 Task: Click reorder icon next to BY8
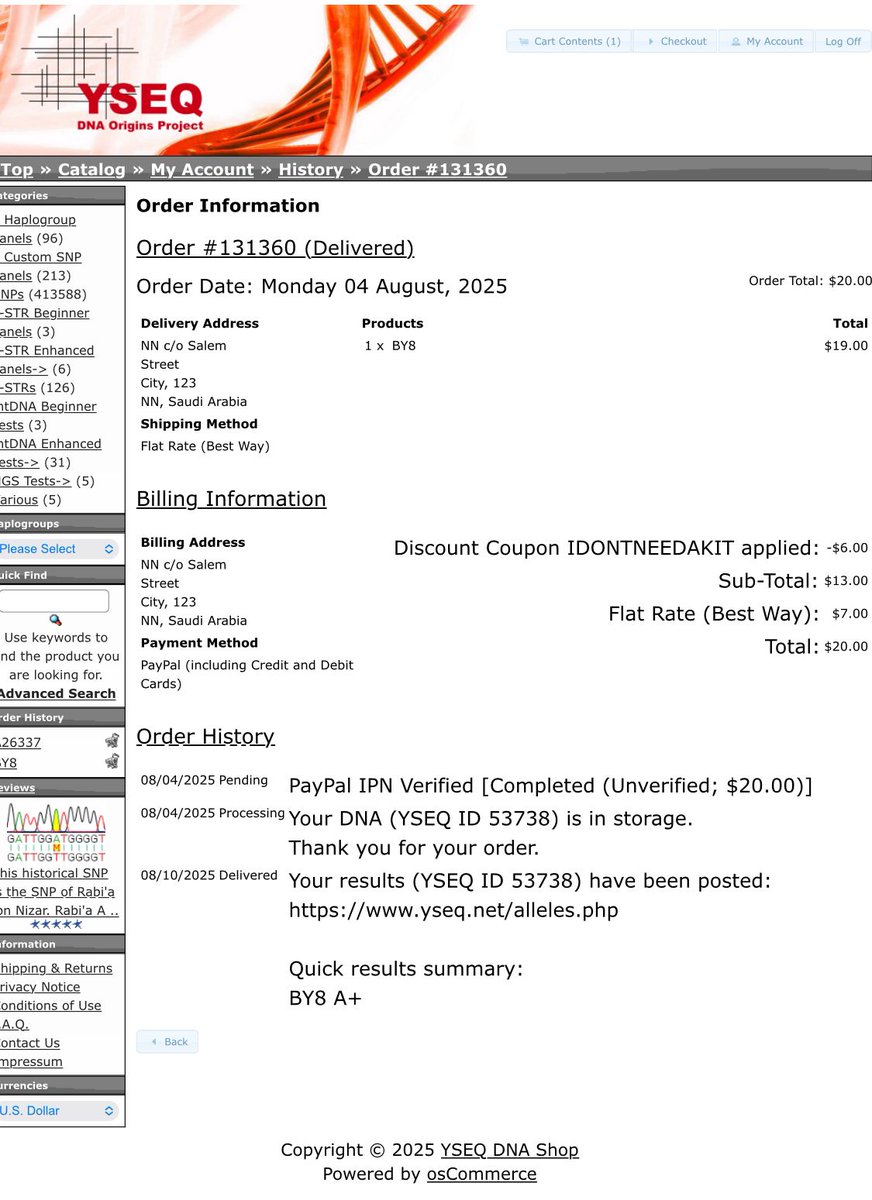click(112, 761)
